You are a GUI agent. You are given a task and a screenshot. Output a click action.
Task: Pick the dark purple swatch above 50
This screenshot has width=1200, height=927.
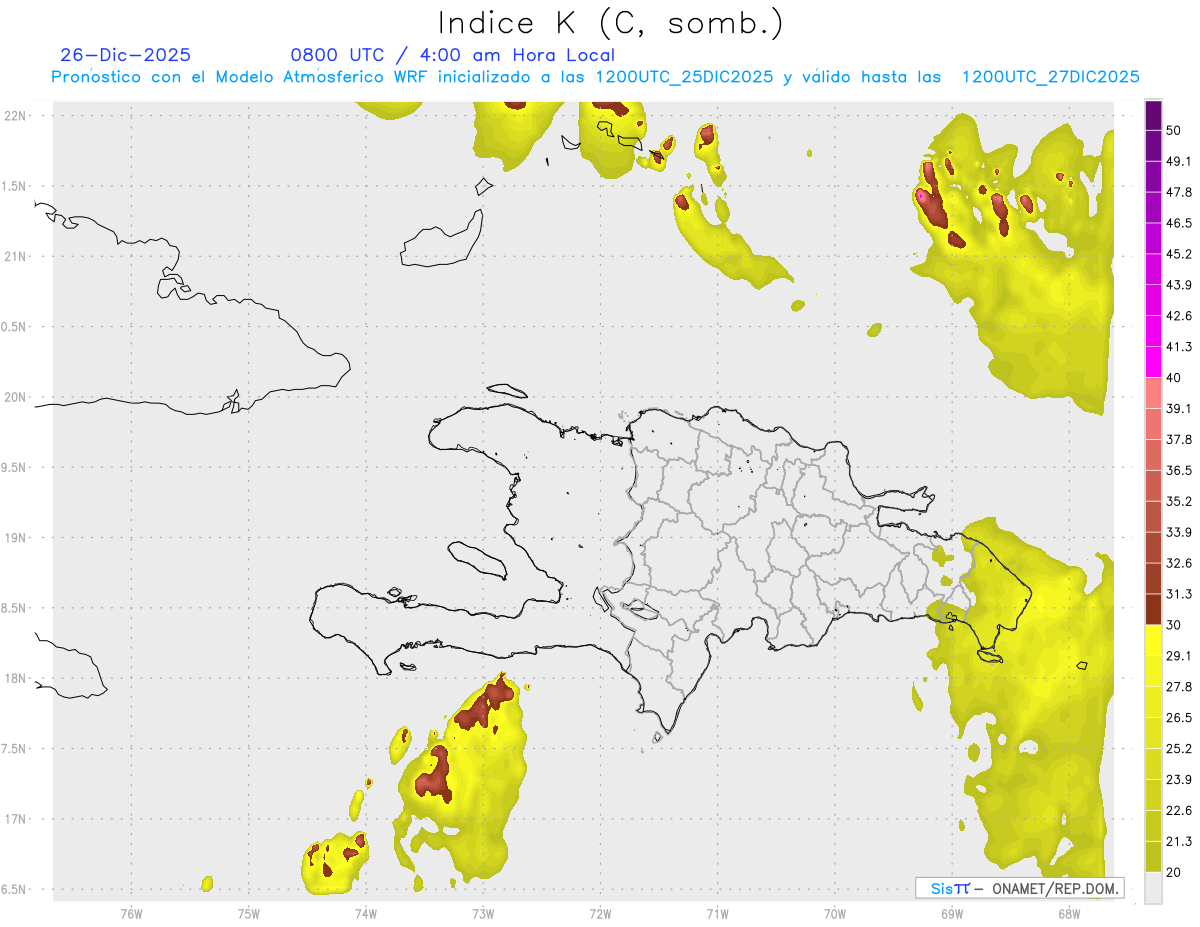click(x=1153, y=115)
